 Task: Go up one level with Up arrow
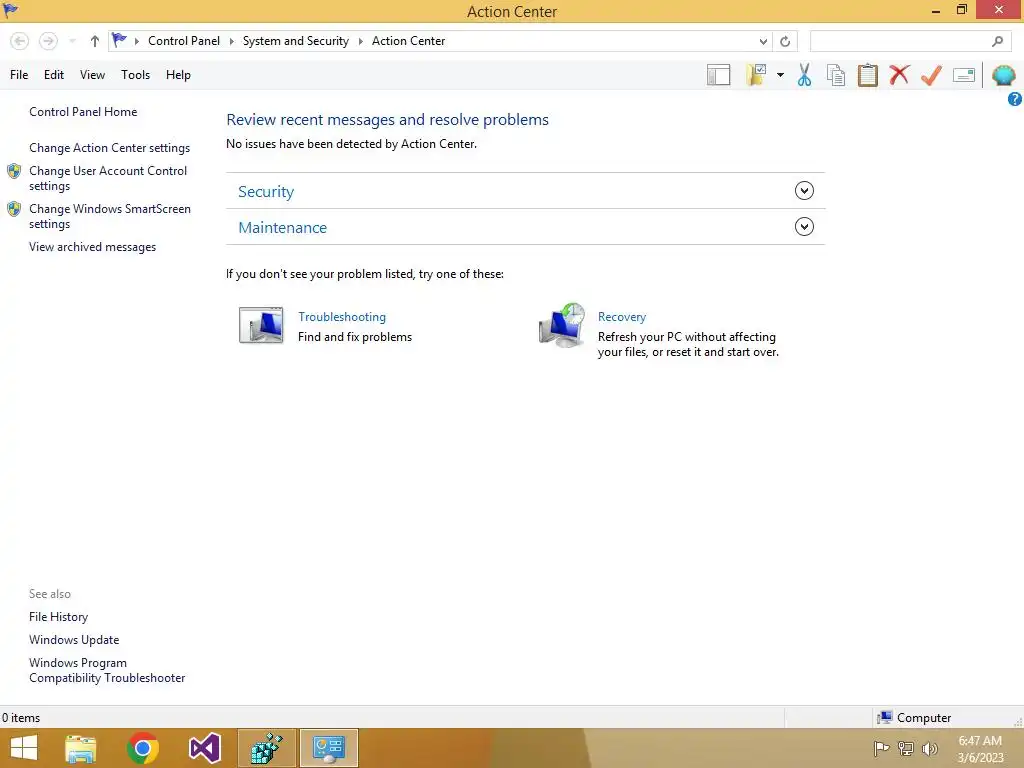click(95, 41)
